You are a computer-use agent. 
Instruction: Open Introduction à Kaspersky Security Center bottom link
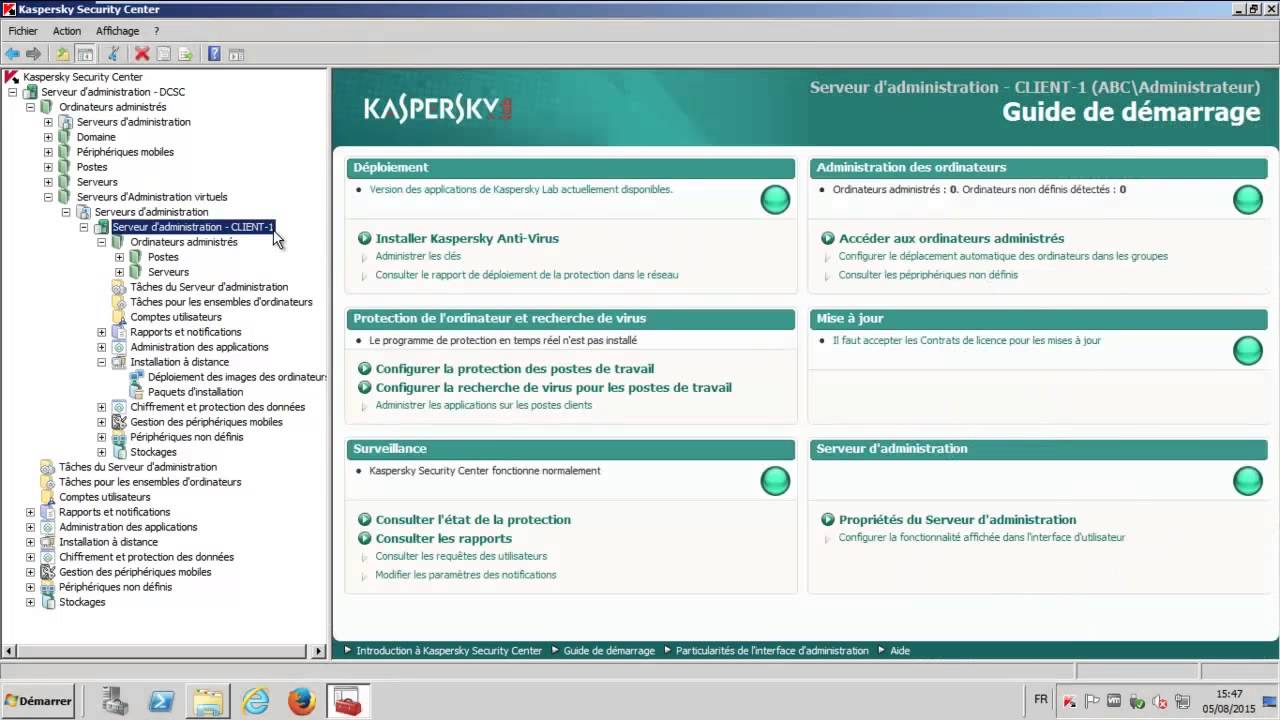pyautogui.click(x=449, y=651)
